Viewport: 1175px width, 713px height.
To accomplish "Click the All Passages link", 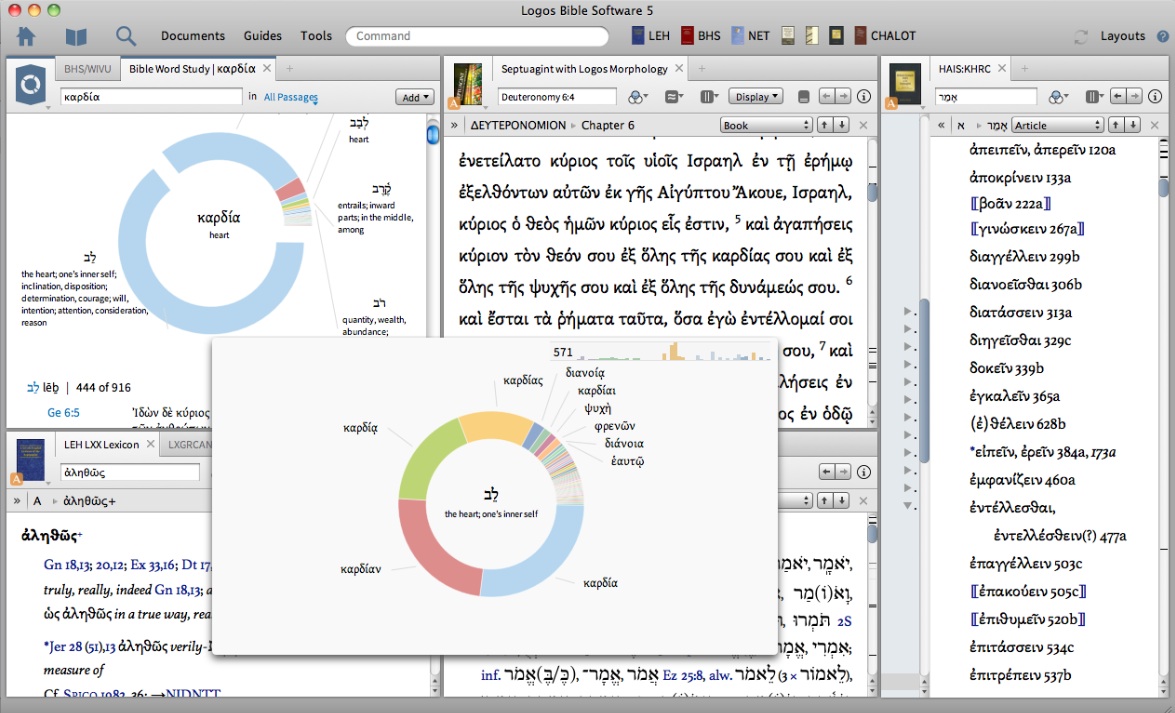I will 290,98.
